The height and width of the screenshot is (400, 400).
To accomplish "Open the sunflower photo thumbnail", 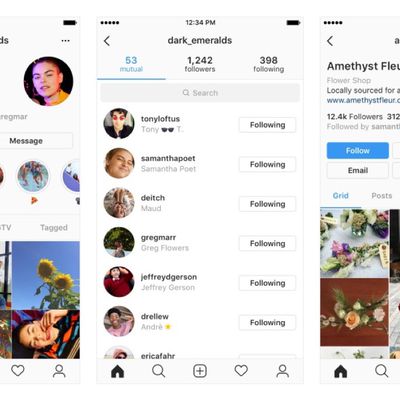I will coord(46,275).
